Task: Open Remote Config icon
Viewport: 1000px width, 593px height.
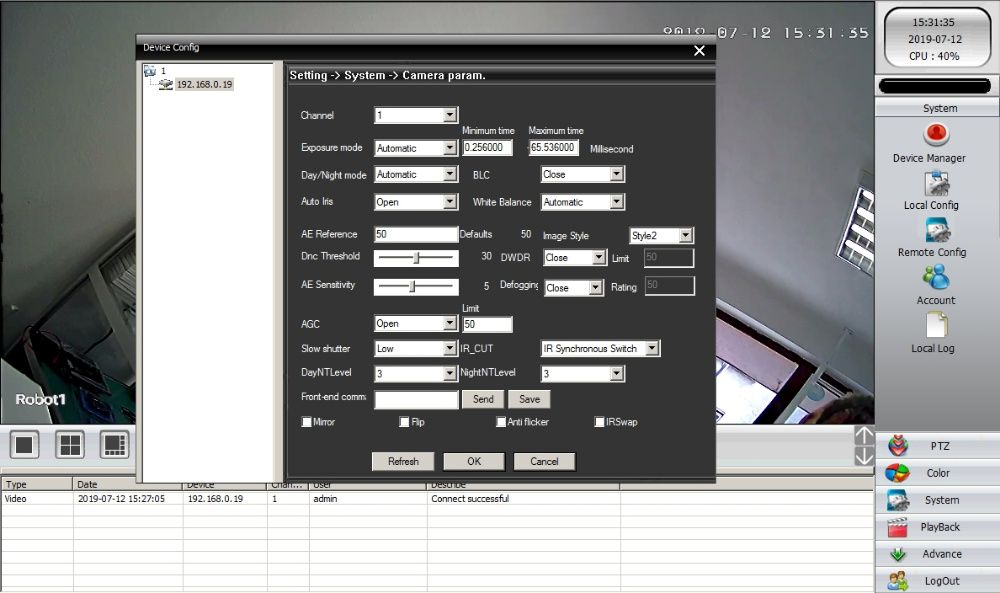Action: point(938,230)
